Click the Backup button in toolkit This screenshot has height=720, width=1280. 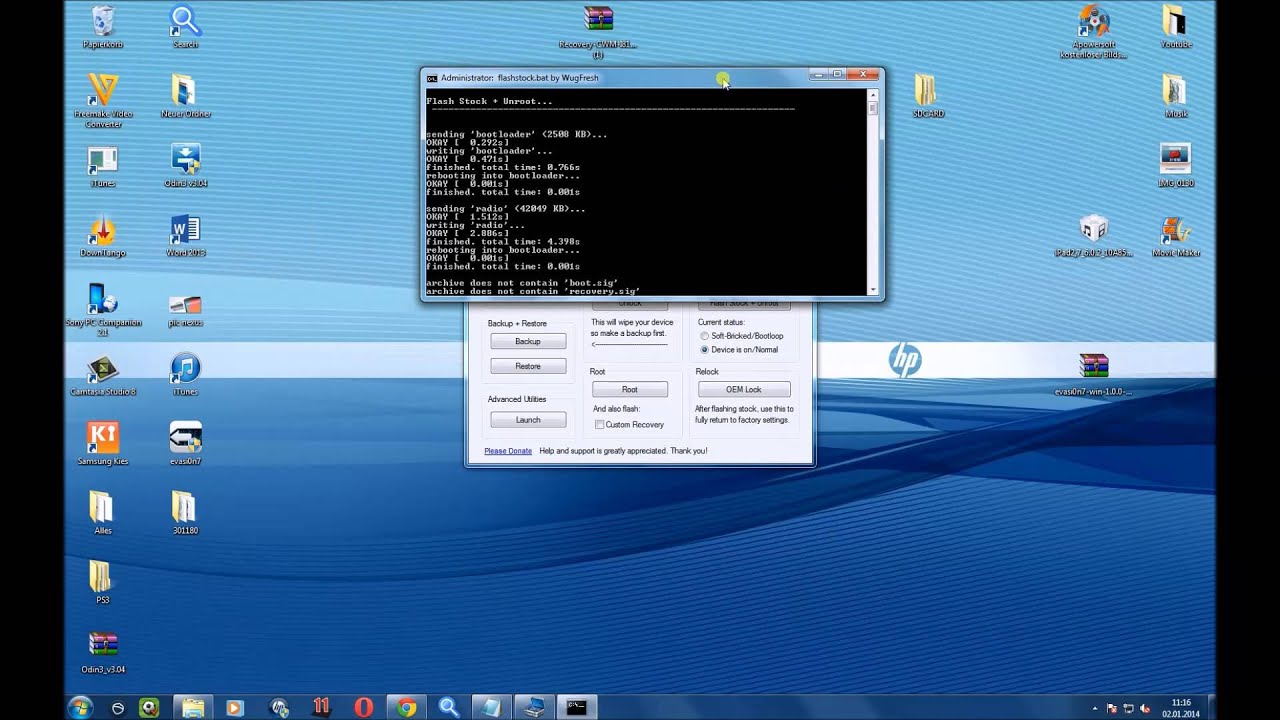(x=528, y=342)
